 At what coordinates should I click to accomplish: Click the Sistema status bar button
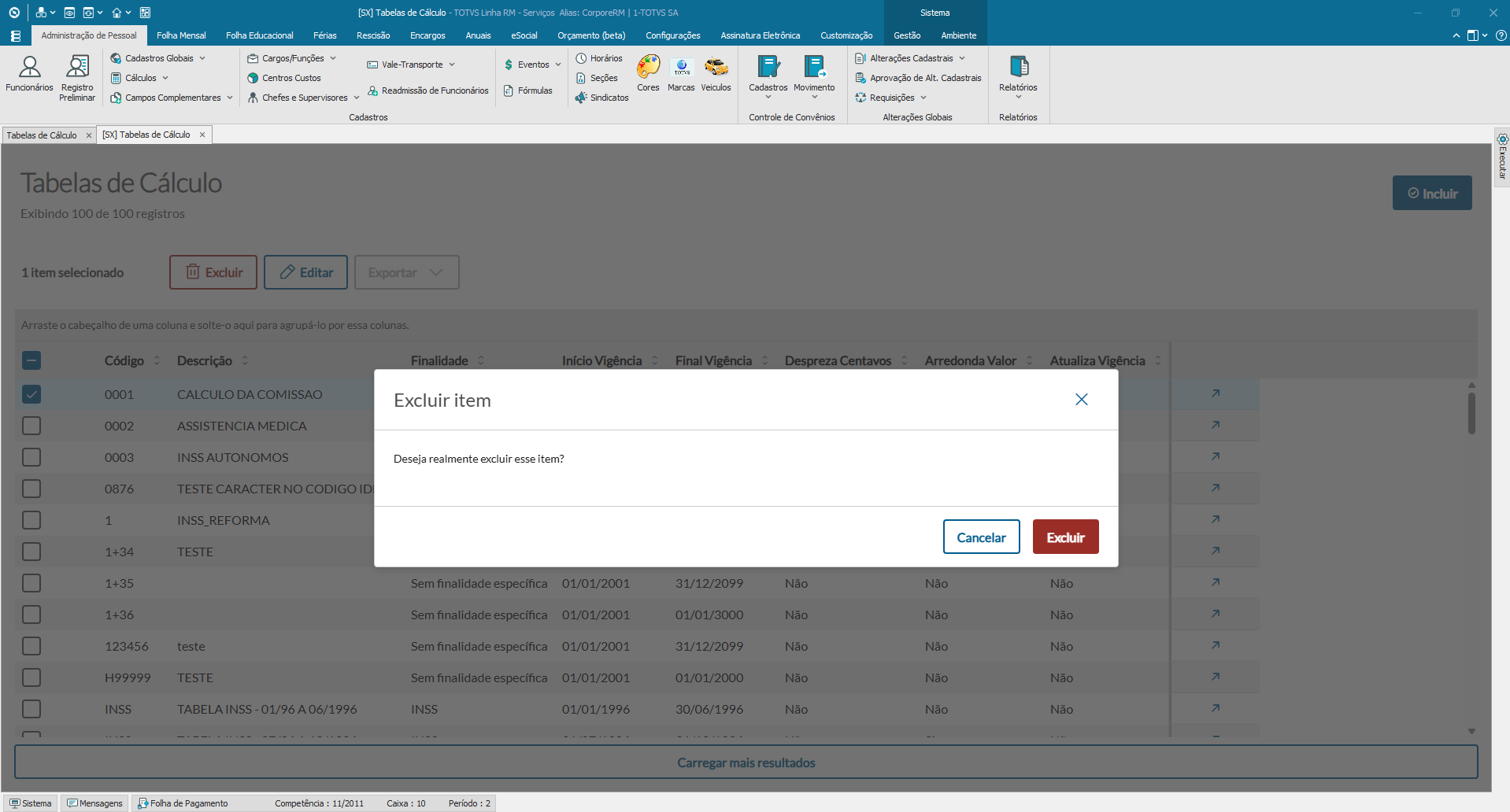(x=31, y=803)
